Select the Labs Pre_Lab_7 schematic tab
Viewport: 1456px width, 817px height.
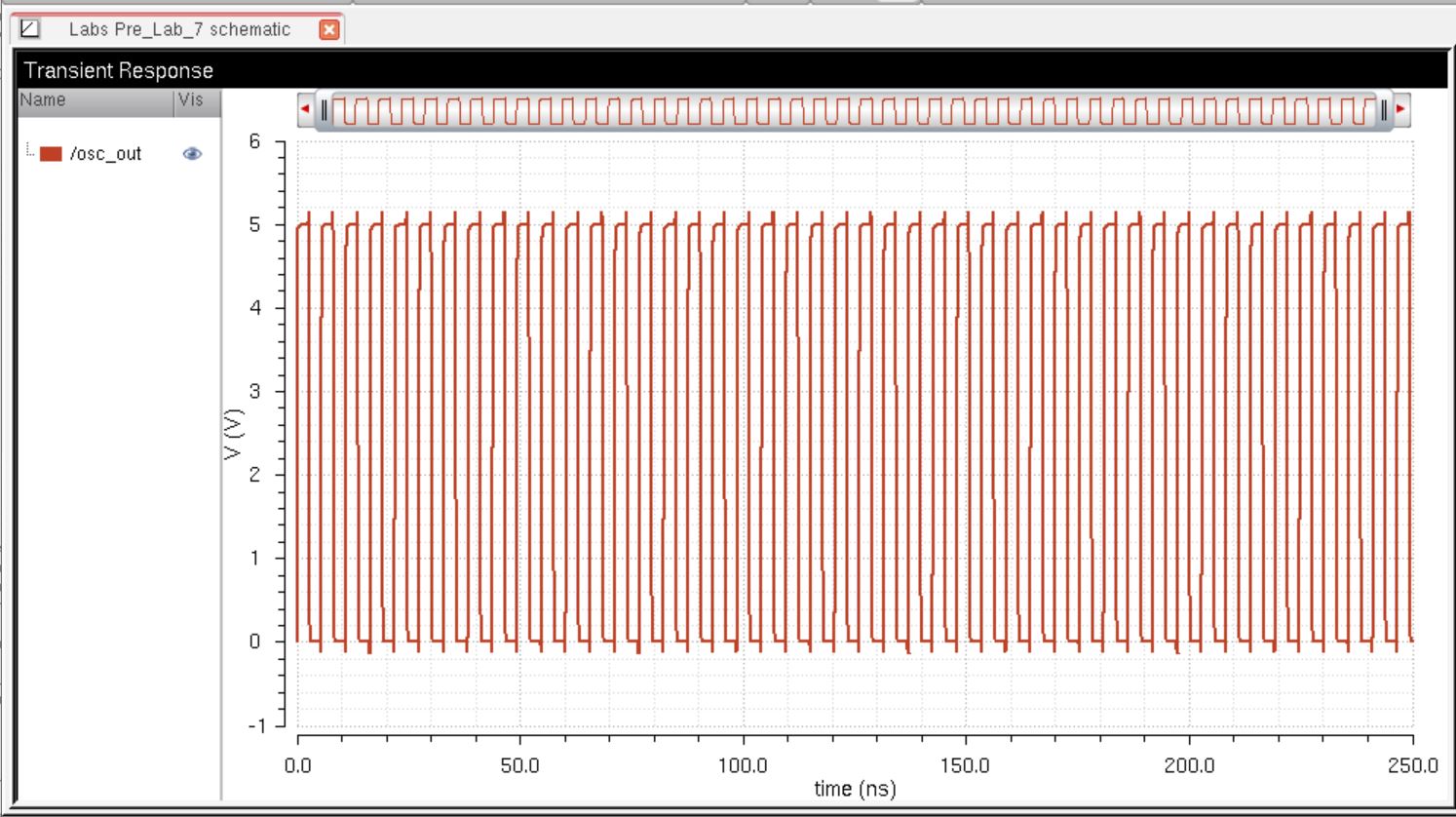coord(179,29)
